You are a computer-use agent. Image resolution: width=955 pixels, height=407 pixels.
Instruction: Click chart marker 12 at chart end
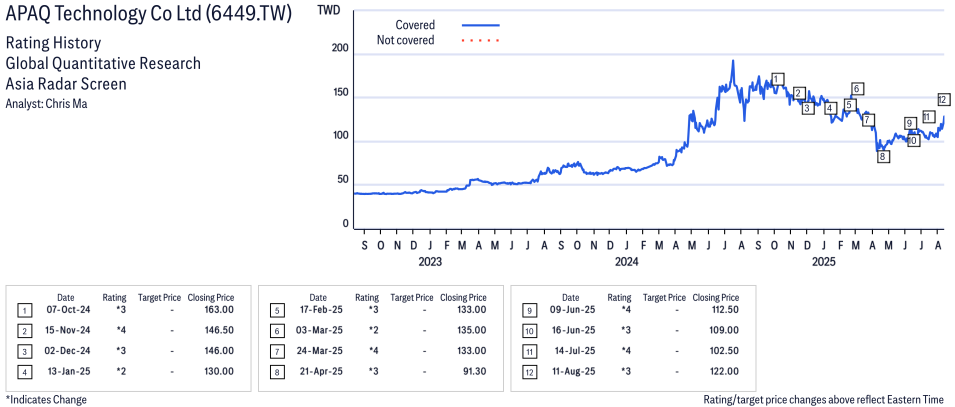click(943, 99)
